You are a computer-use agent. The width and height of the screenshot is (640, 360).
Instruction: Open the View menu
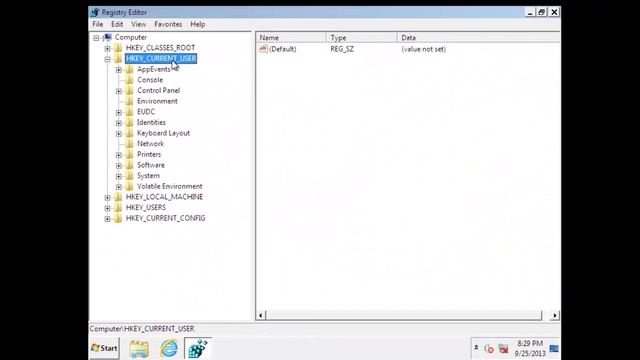click(138, 24)
